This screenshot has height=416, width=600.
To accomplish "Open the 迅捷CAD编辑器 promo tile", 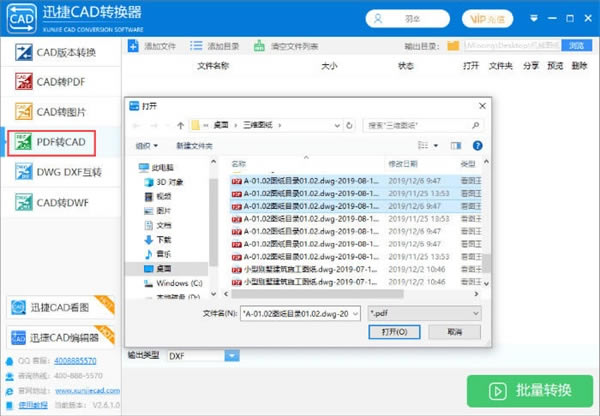I will click(x=60, y=338).
